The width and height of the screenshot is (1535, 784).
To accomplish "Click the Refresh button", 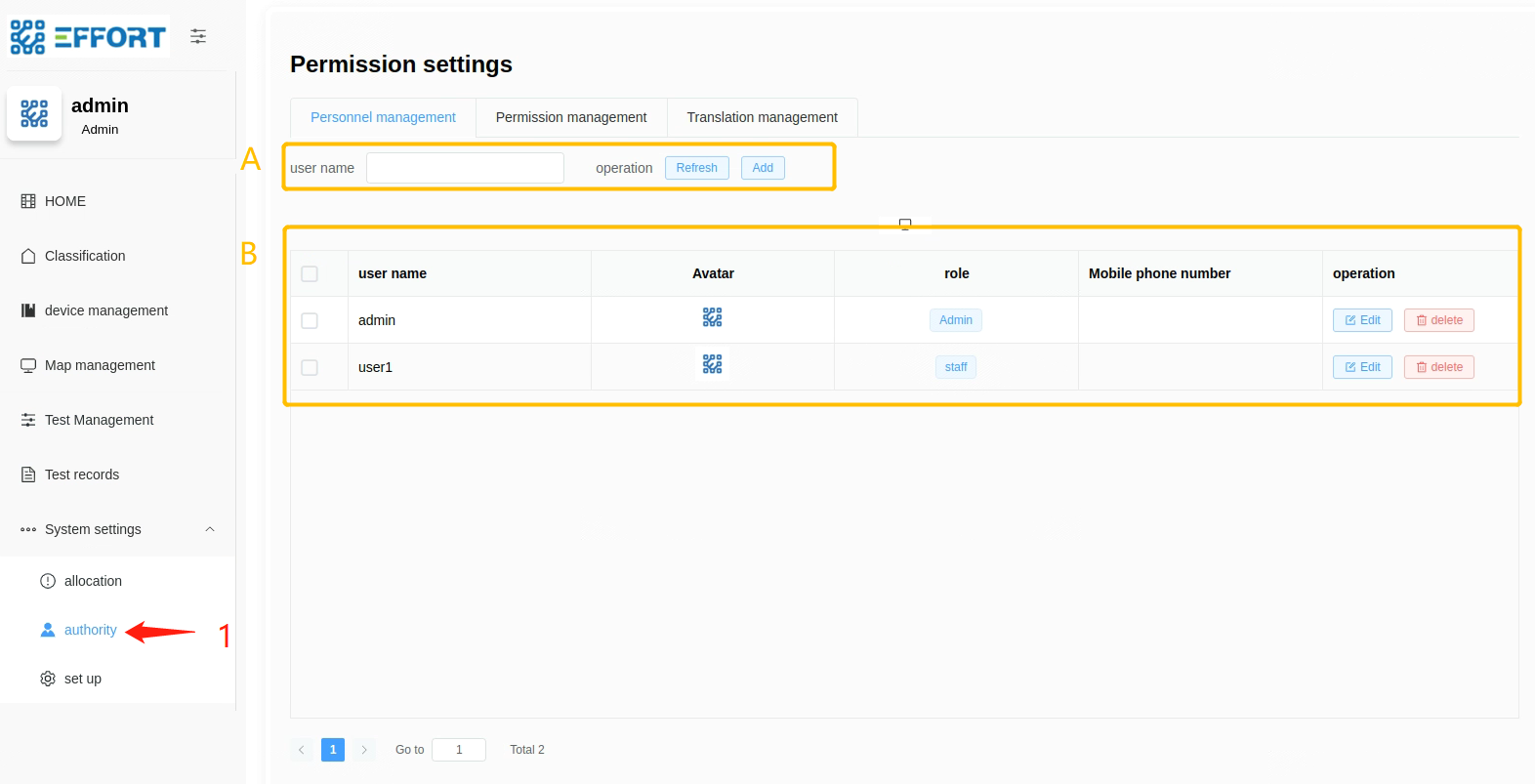I will [696, 168].
